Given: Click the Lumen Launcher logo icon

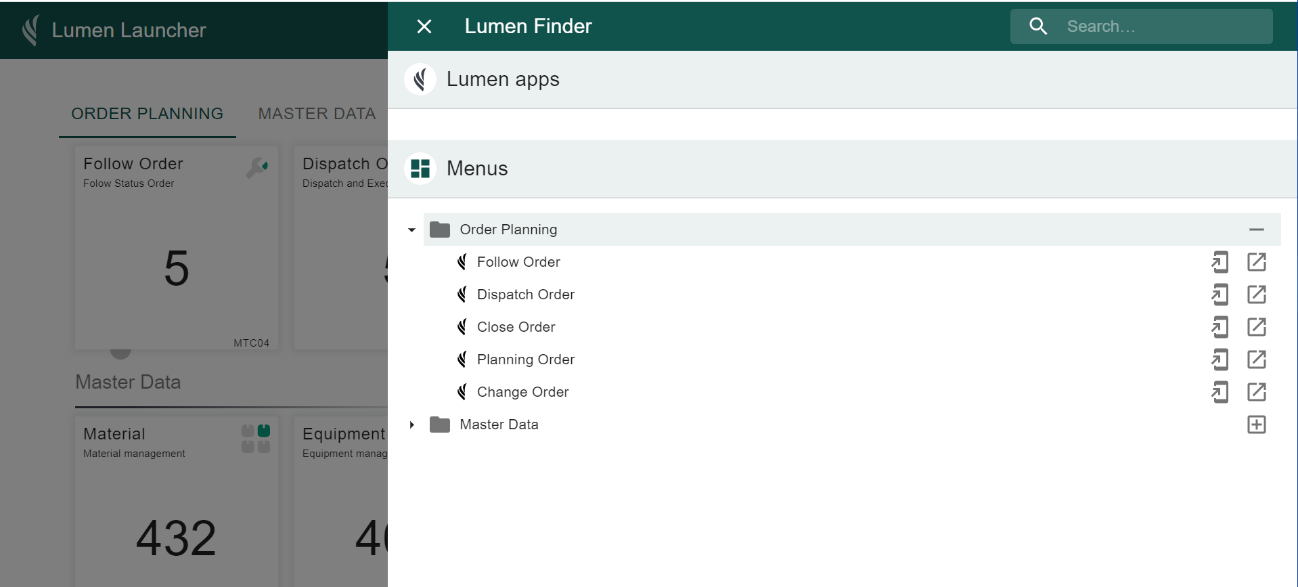Looking at the screenshot, I should 31,30.
